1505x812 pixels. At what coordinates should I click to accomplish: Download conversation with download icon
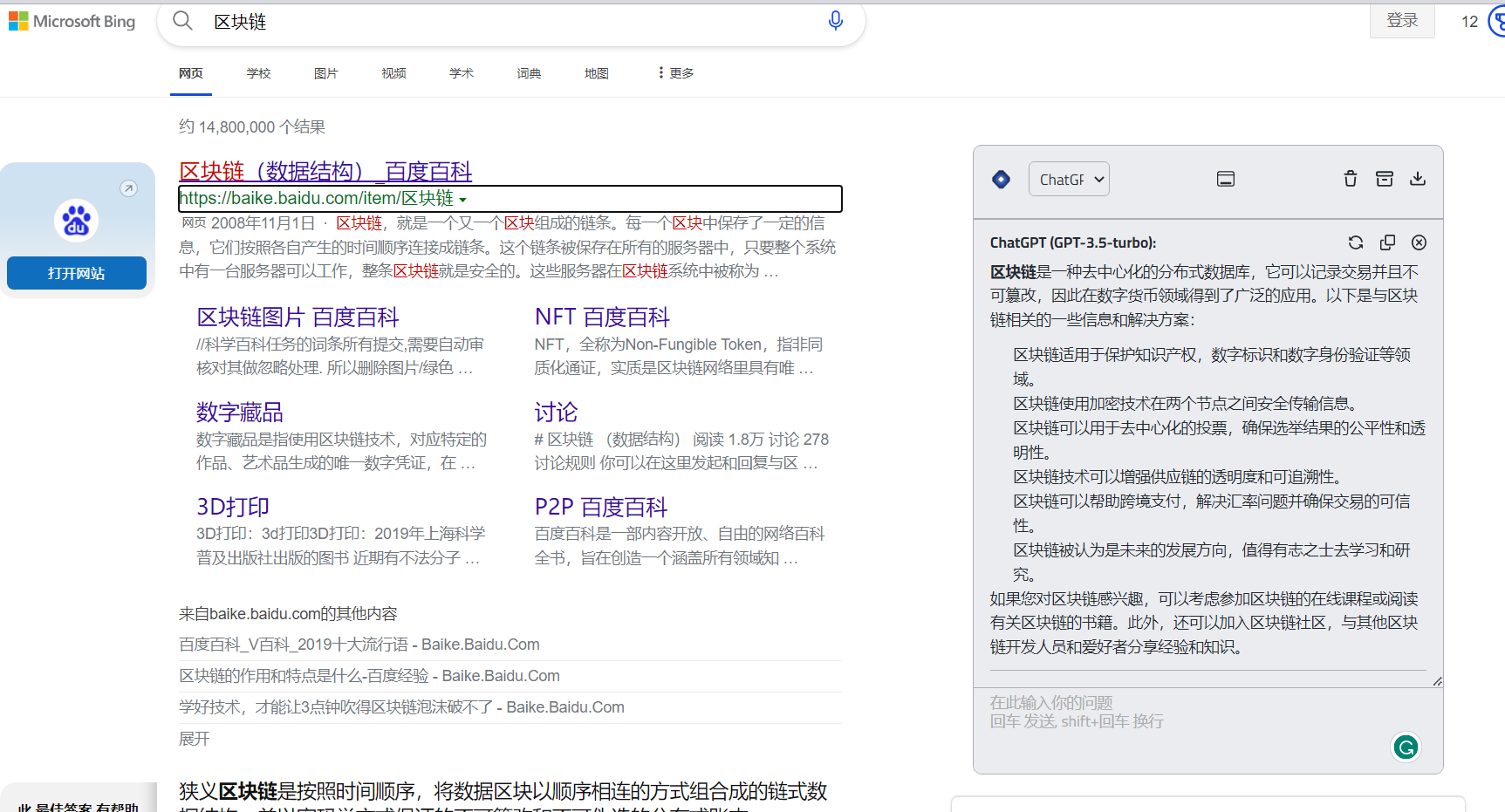click(1418, 179)
